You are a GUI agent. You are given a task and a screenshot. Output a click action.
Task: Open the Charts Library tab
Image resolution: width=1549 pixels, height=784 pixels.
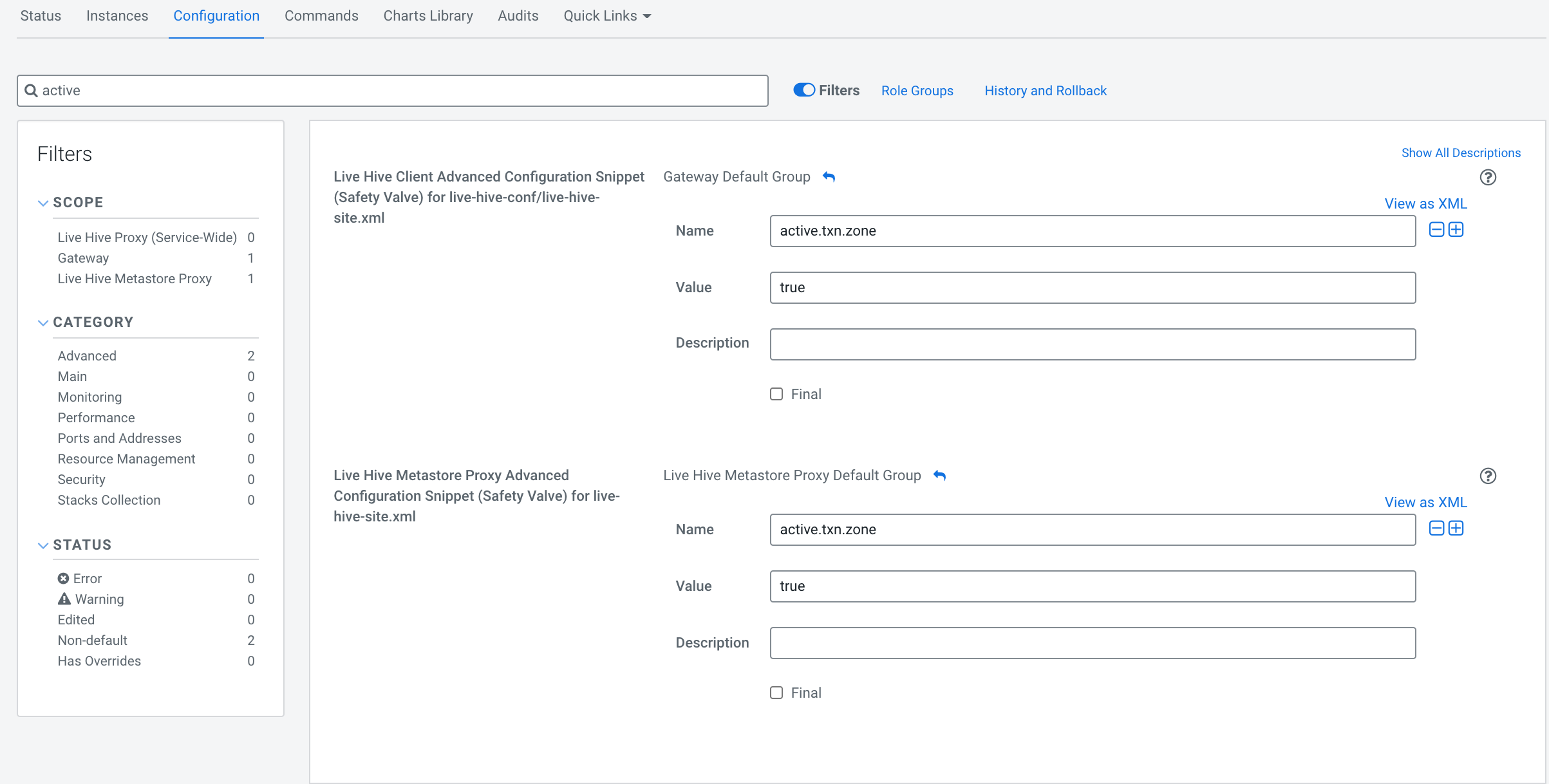pos(428,16)
